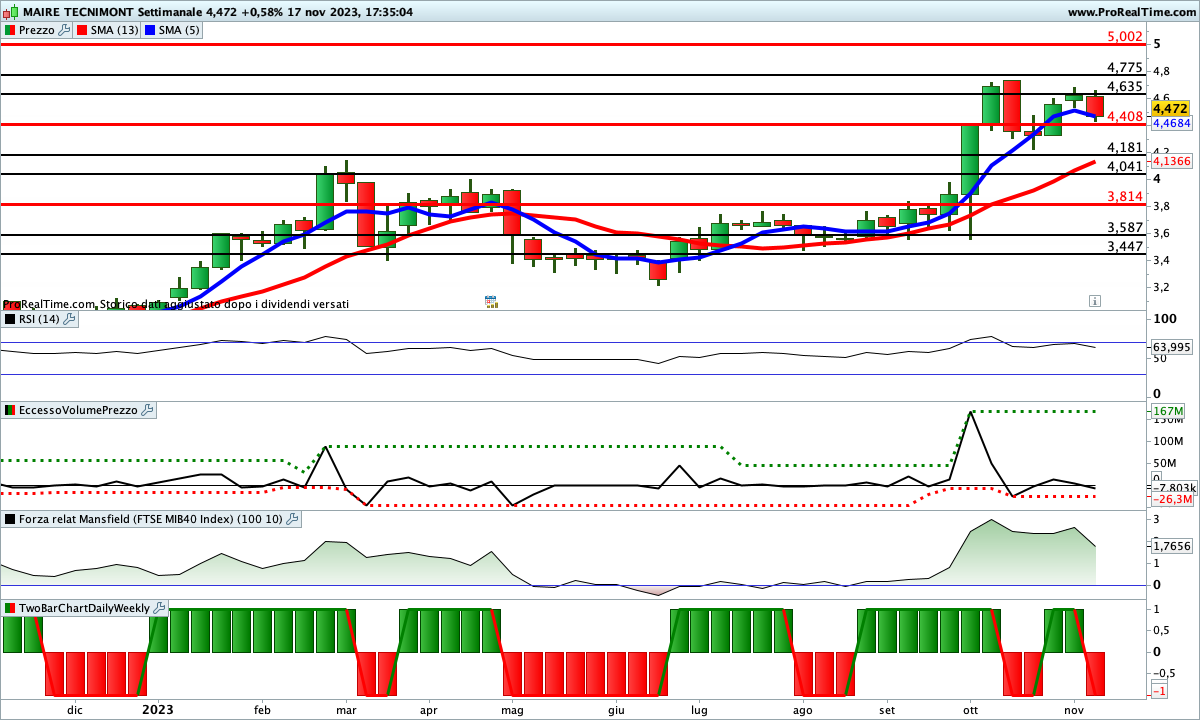This screenshot has width=1200, height=720.
Task: Click the red -26,3M value tag
Action: click(1171, 499)
